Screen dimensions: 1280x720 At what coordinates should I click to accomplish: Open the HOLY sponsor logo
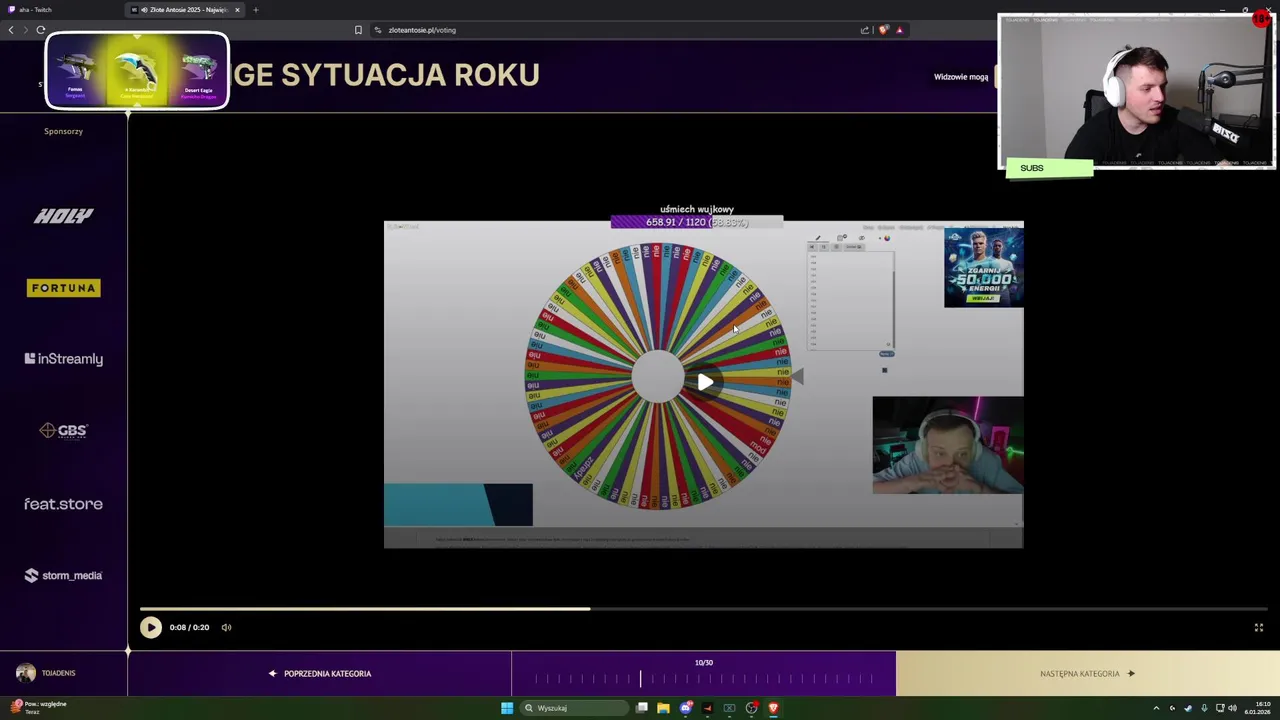tap(63, 215)
